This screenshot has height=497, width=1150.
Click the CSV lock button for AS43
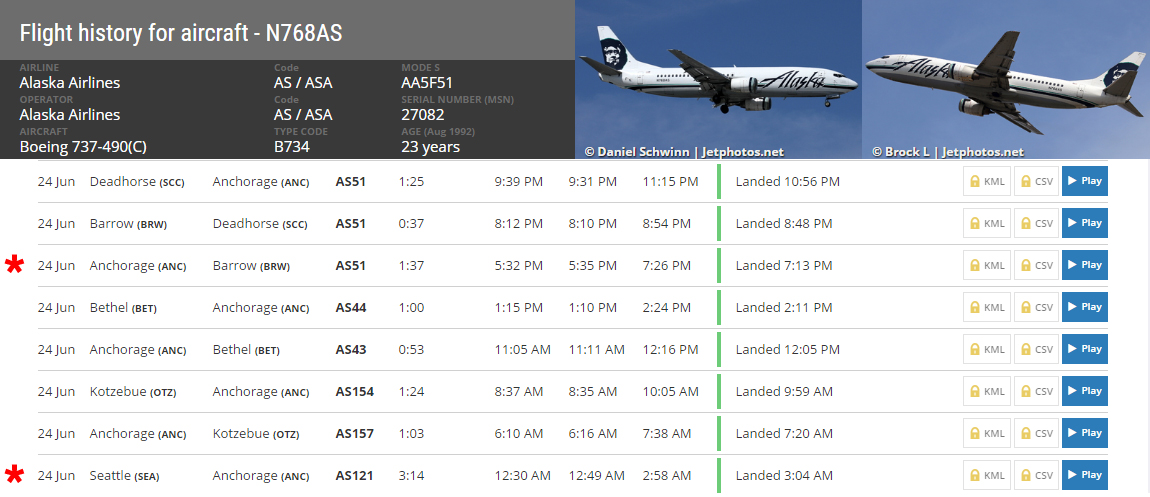tap(1036, 349)
